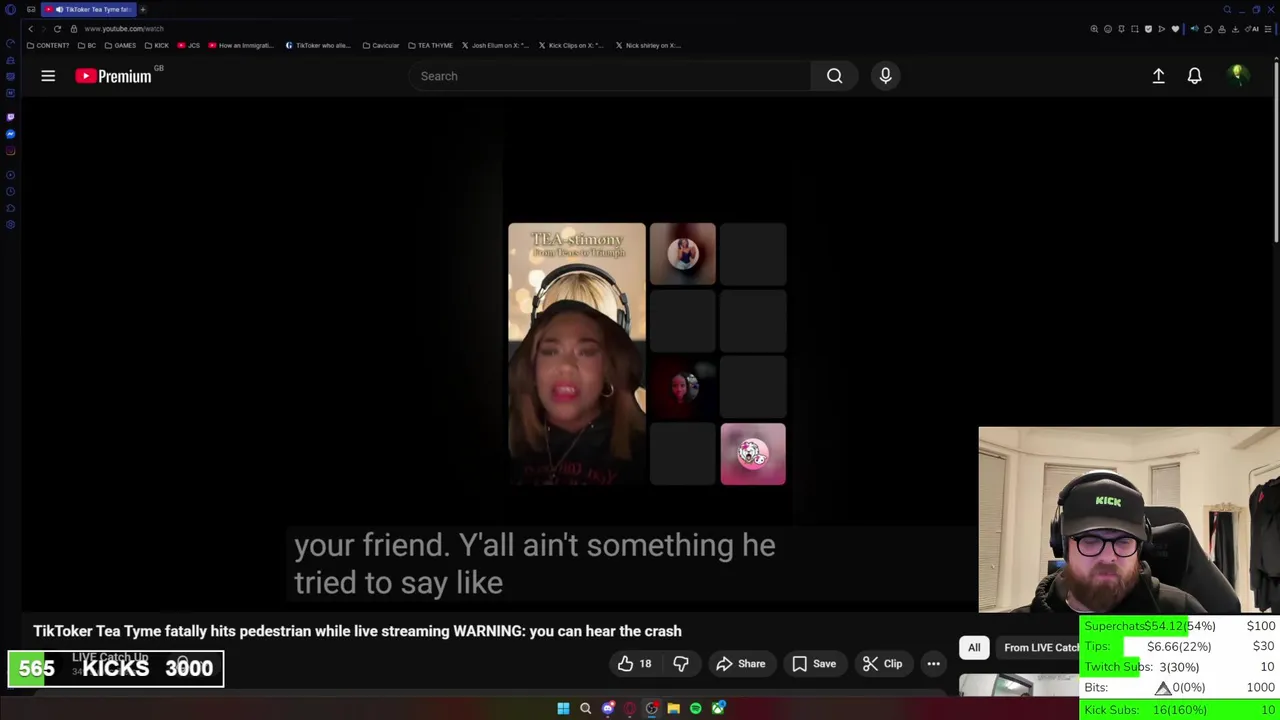Go back in the browser
The image size is (1280, 720).
pyautogui.click(x=30, y=29)
